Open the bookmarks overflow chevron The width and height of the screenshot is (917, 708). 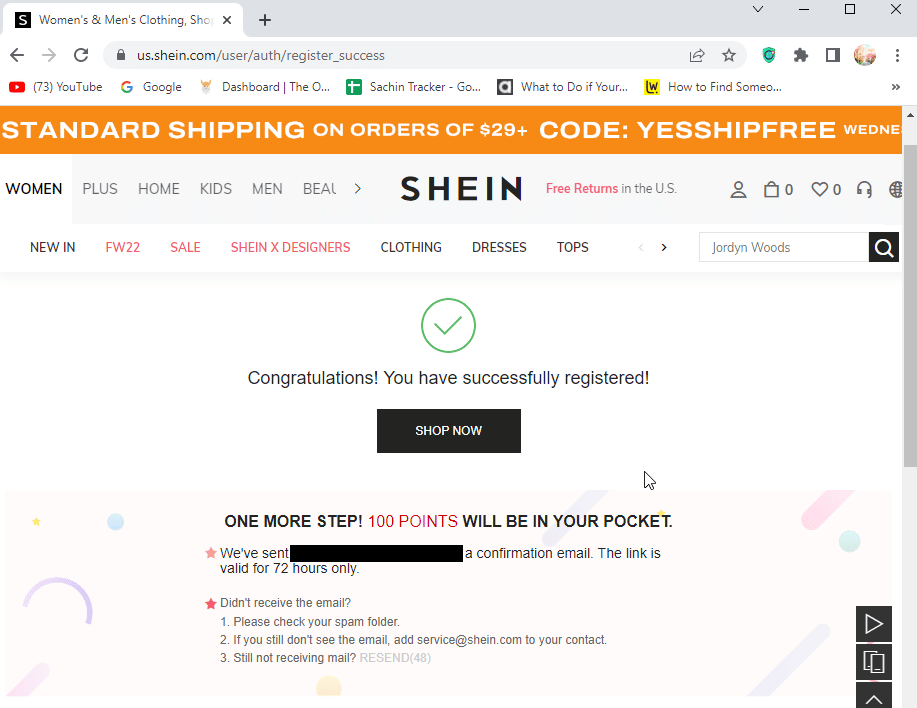(x=898, y=87)
